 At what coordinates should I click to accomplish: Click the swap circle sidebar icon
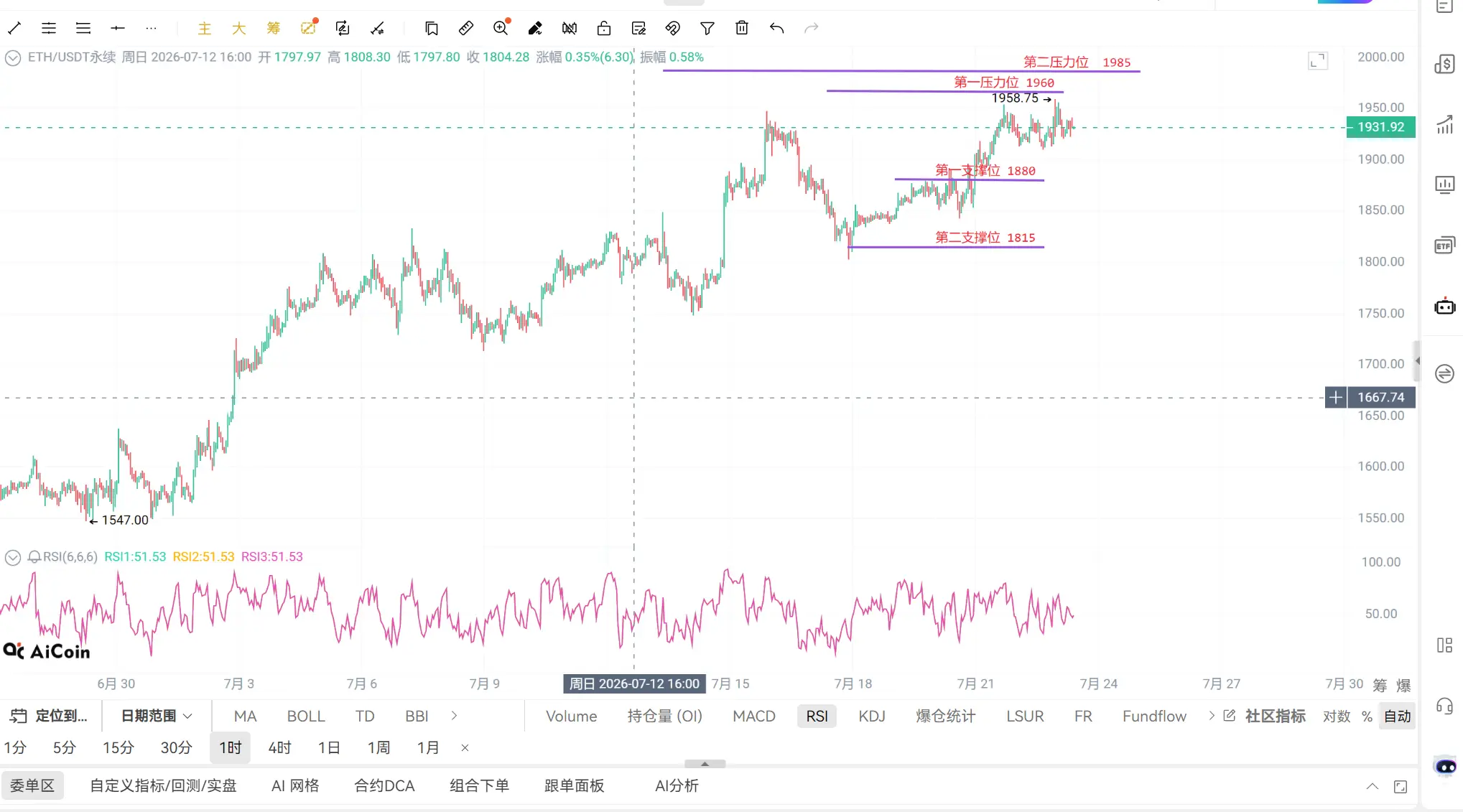(x=1444, y=373)
